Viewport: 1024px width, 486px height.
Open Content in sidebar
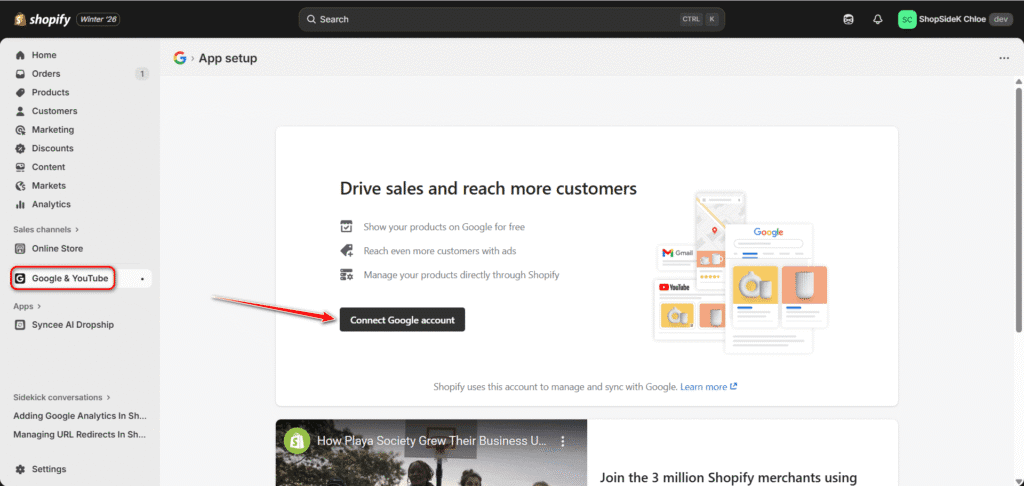tap(48, 167)
